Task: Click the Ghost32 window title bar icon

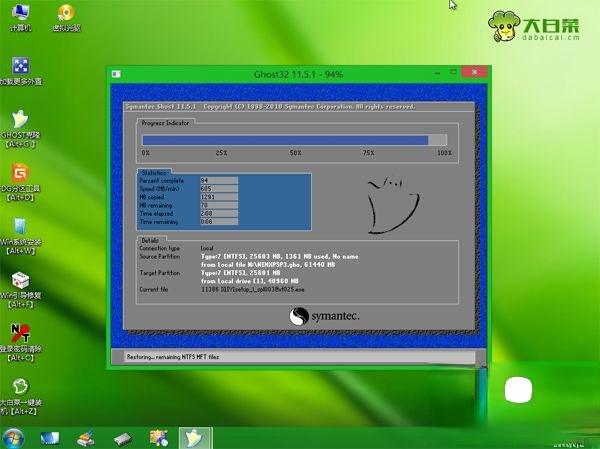Action: pos(117,74)
